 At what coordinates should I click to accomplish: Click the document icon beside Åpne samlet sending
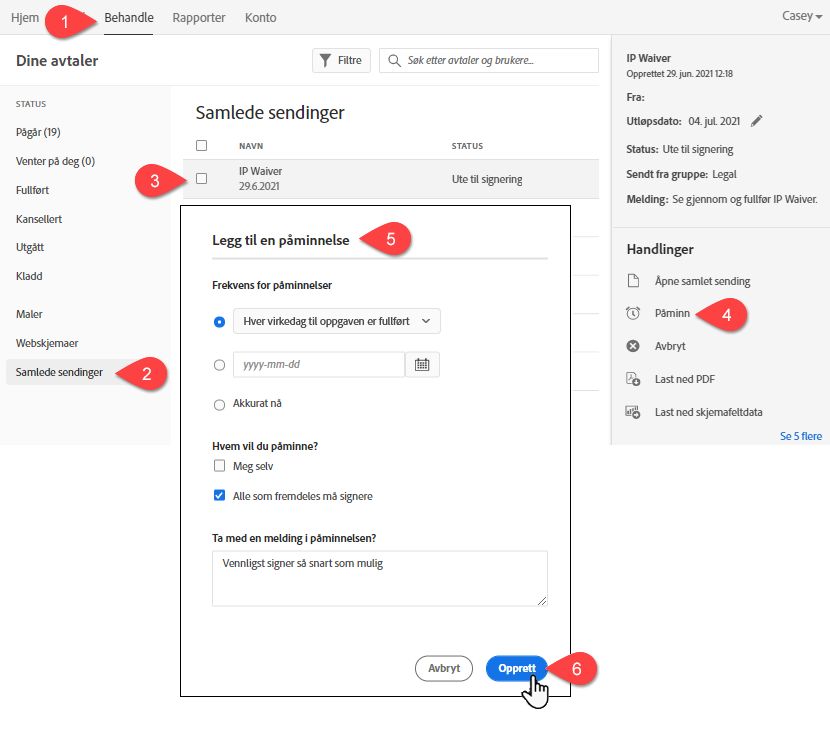633,281
